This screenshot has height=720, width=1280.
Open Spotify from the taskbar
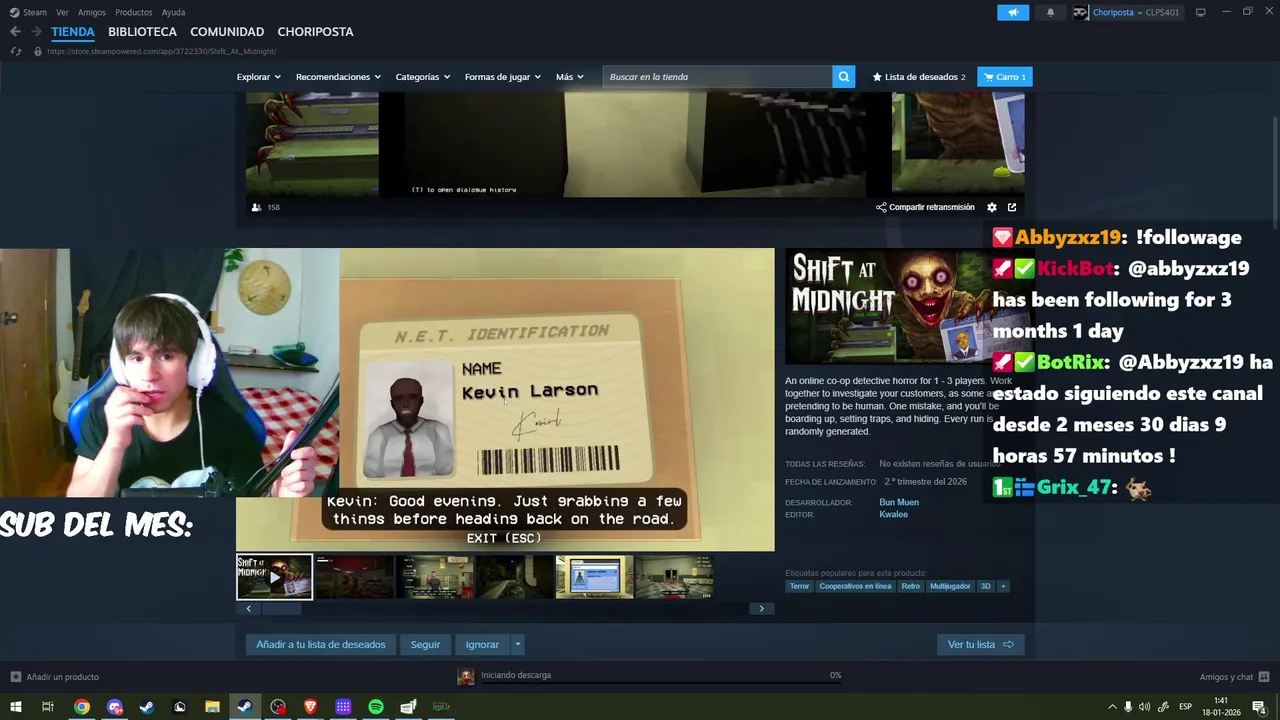(x=376, y=707)
